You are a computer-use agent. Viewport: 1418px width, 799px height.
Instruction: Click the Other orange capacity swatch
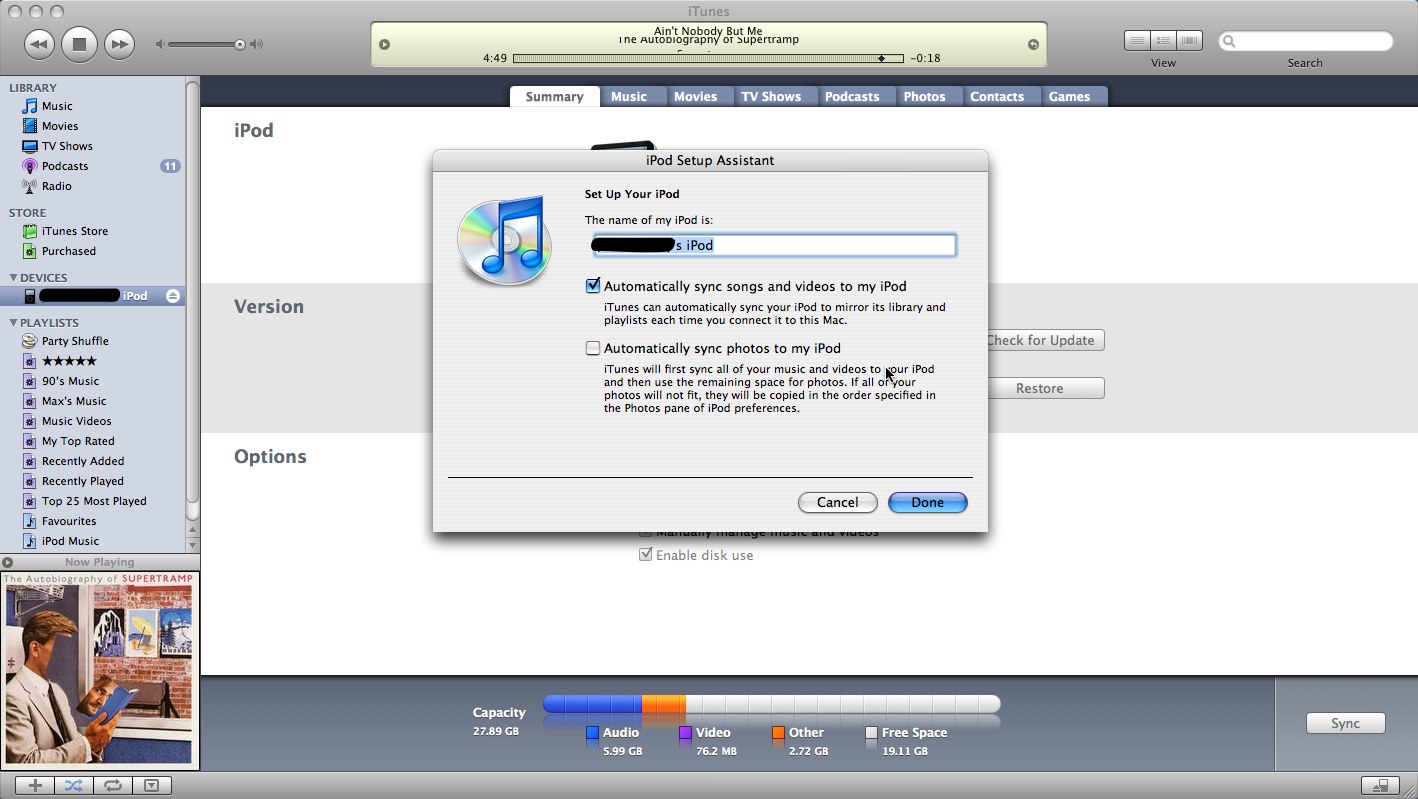pos(778,733)
